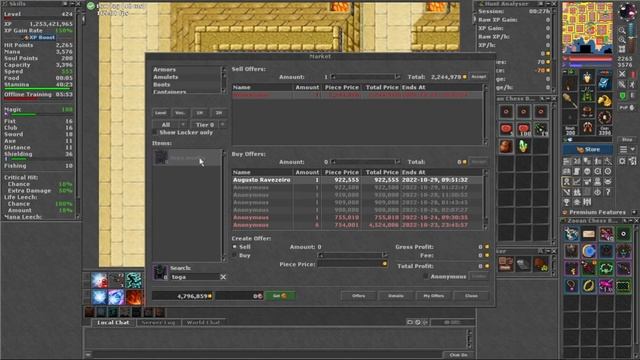The image size is (640, 360).
Task: Open the Store button
Action: point(588,149)
